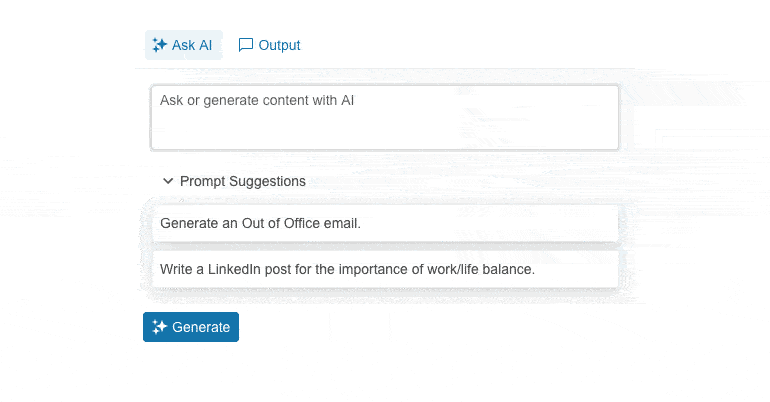Image resolution: width=770 pixels, height=402 pixels.
Task: Click the word 'Output' in tab strip
Action: tap(279, 45)
